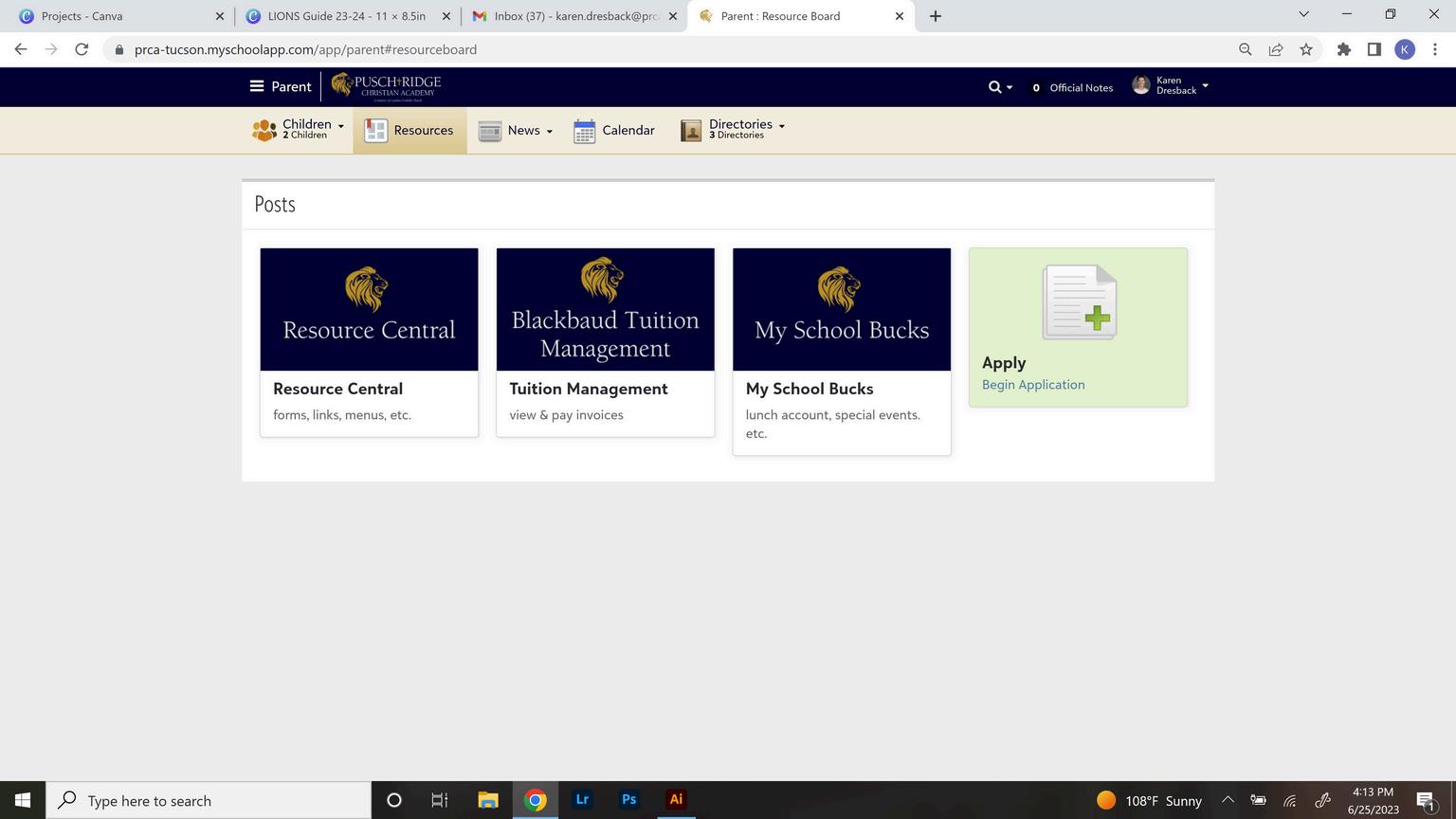Expand the search options caret
Image resolution: width=1456 pixels, height=819 pixels.
(1010, 88)
